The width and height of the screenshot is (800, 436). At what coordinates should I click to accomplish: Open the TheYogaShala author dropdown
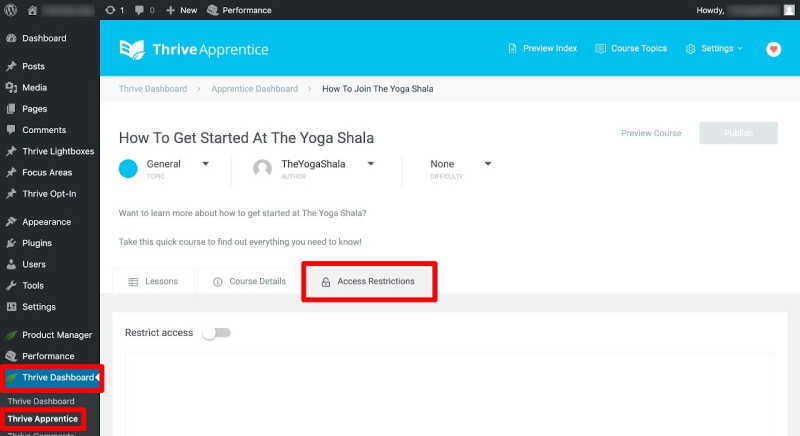370,164
